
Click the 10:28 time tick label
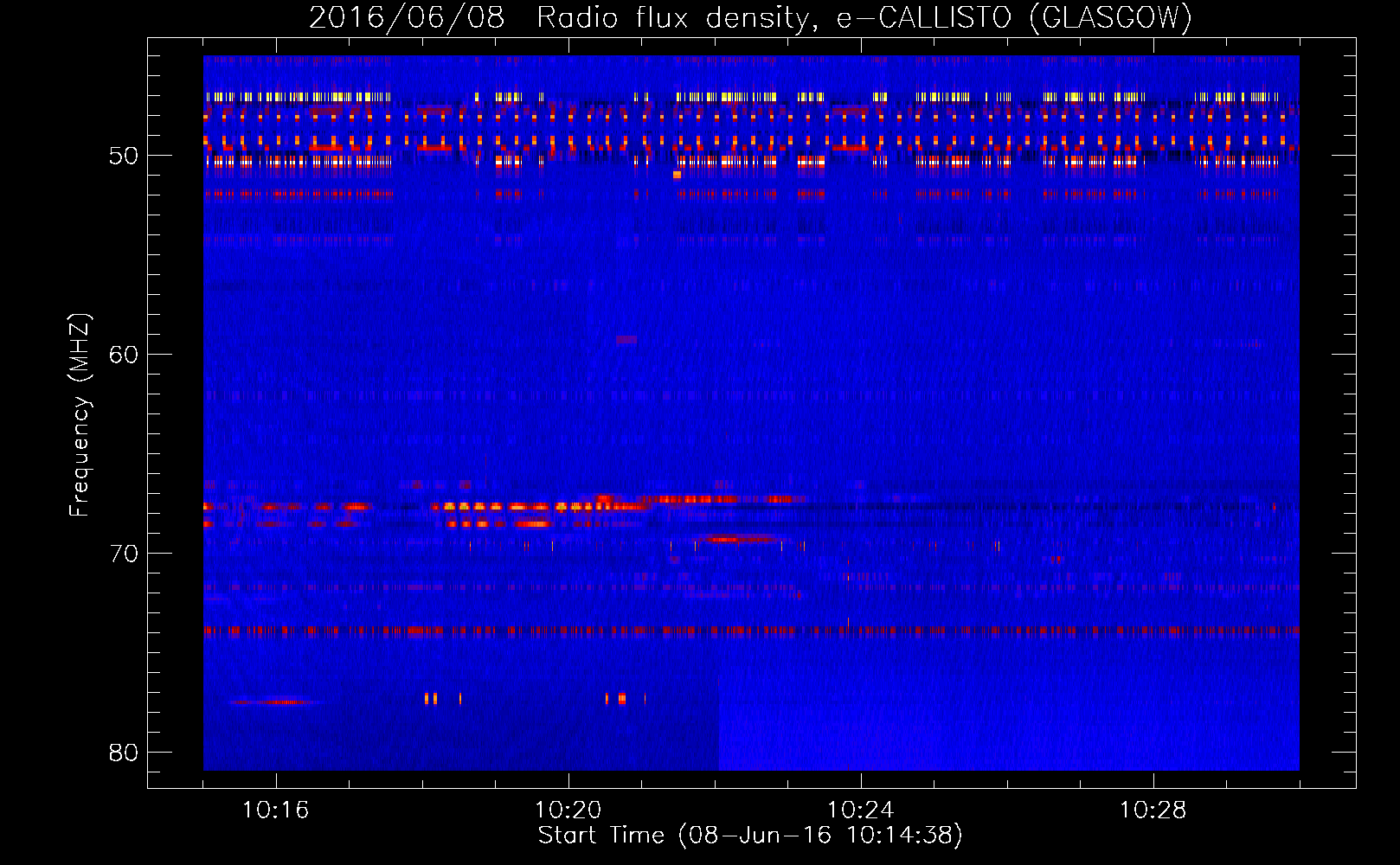1153,811
